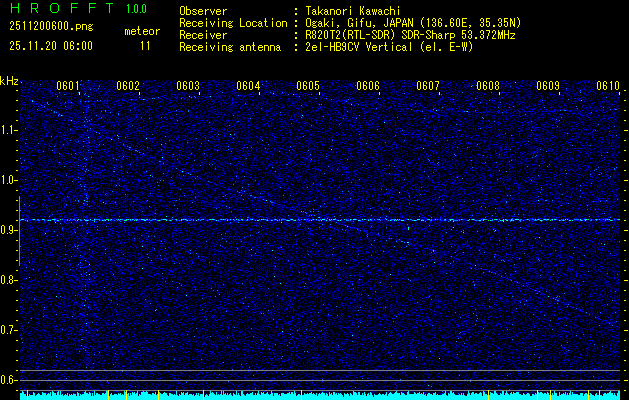The image size is (629, 400).
Task: Select the 0608 time marker
Action: tap(488, 86)
